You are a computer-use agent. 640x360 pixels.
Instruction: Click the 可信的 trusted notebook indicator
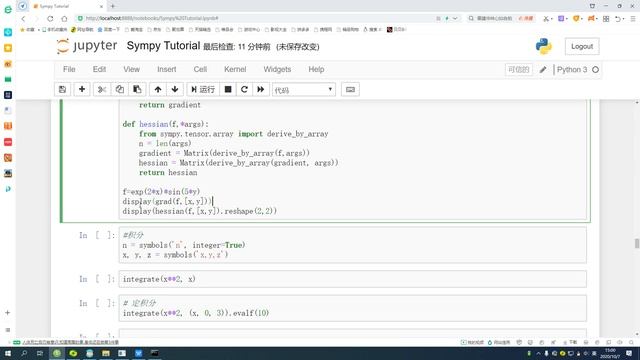point(518,70)
